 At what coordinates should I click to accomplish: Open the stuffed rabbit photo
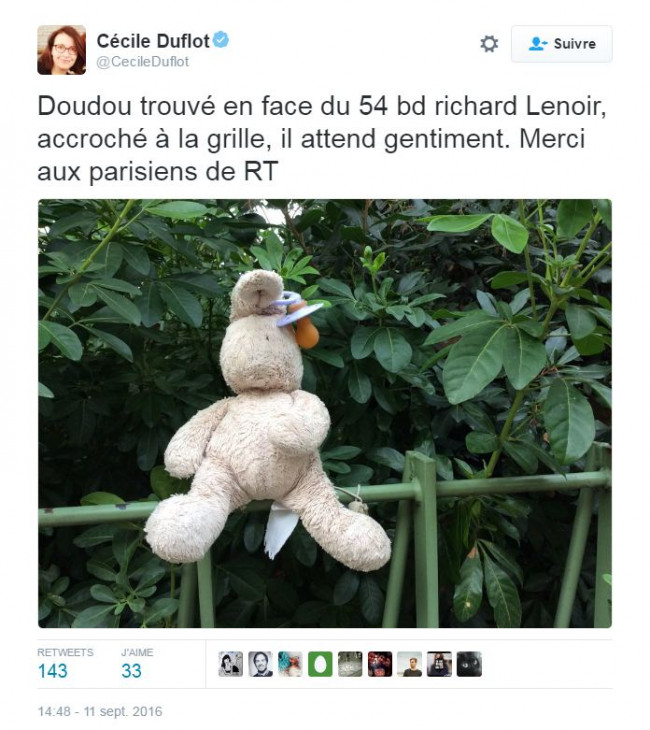click(x=325, y=413)
